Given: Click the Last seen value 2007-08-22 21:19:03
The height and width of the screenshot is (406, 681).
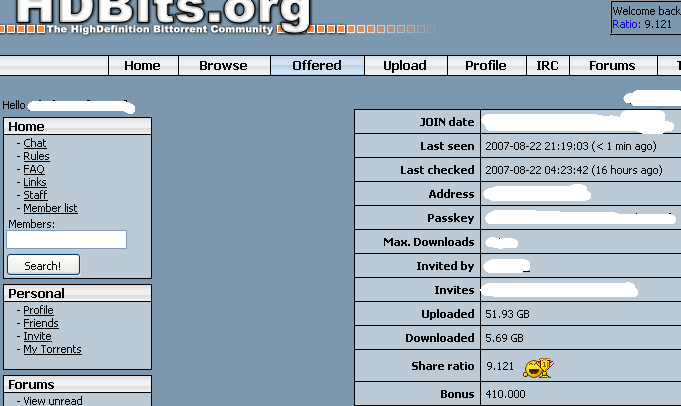Looking at the screenshot, I should [x=571, y=146].
